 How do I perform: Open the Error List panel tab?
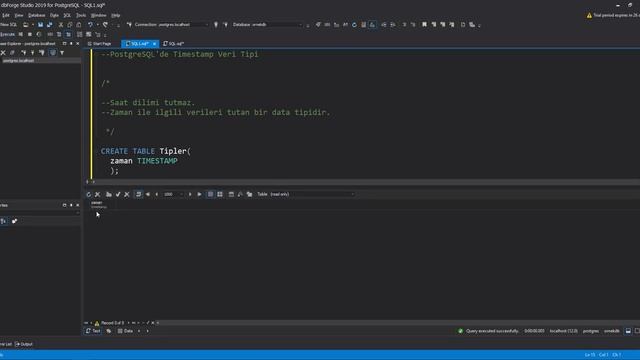coord(6,344)
